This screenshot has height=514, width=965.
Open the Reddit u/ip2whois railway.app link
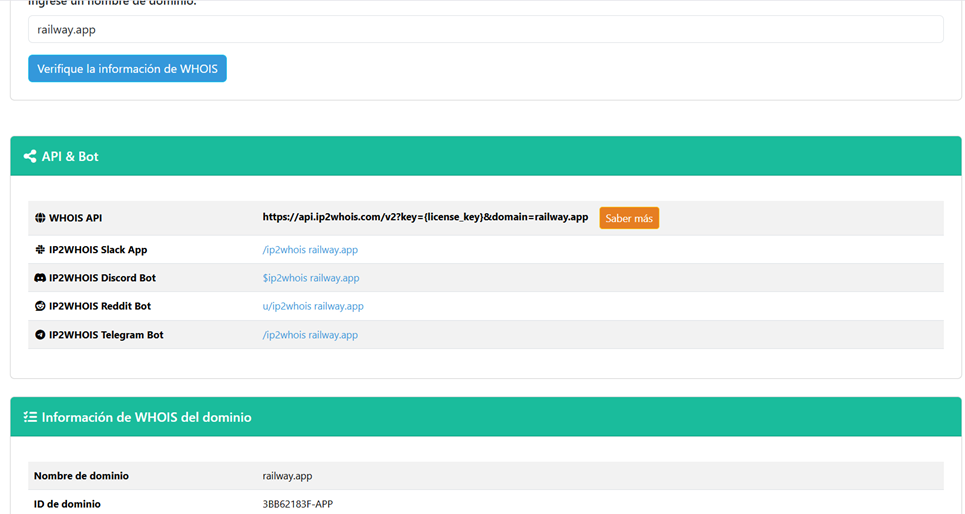point(313,306)
